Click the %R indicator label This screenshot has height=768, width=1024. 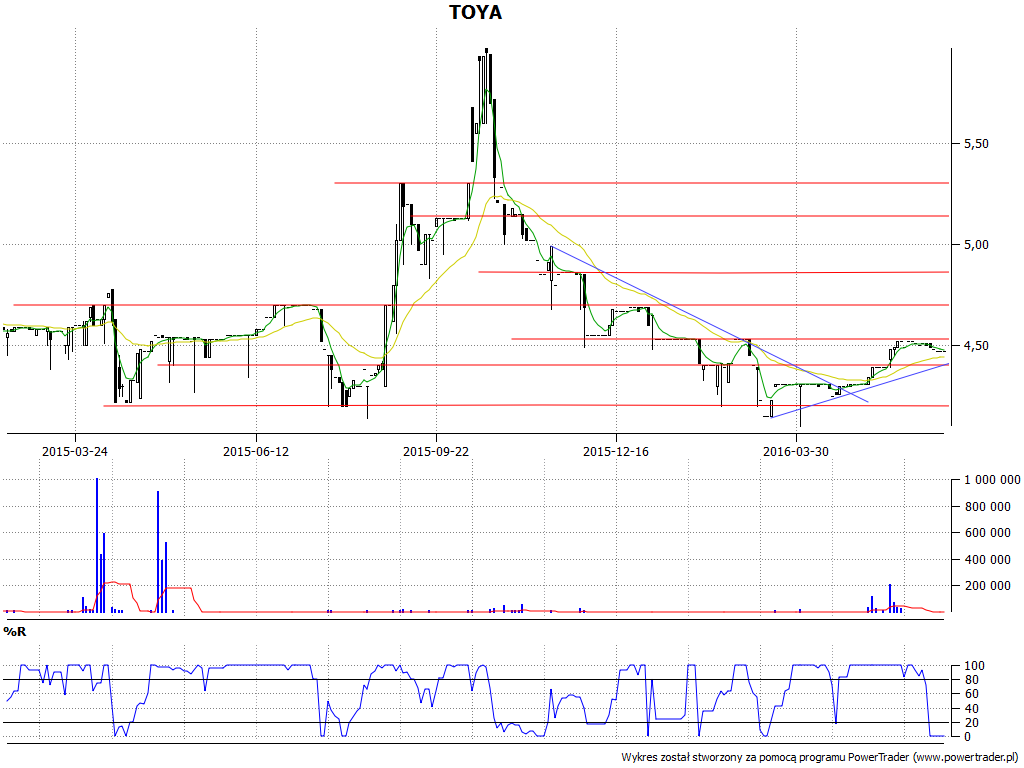coord(14,632)
